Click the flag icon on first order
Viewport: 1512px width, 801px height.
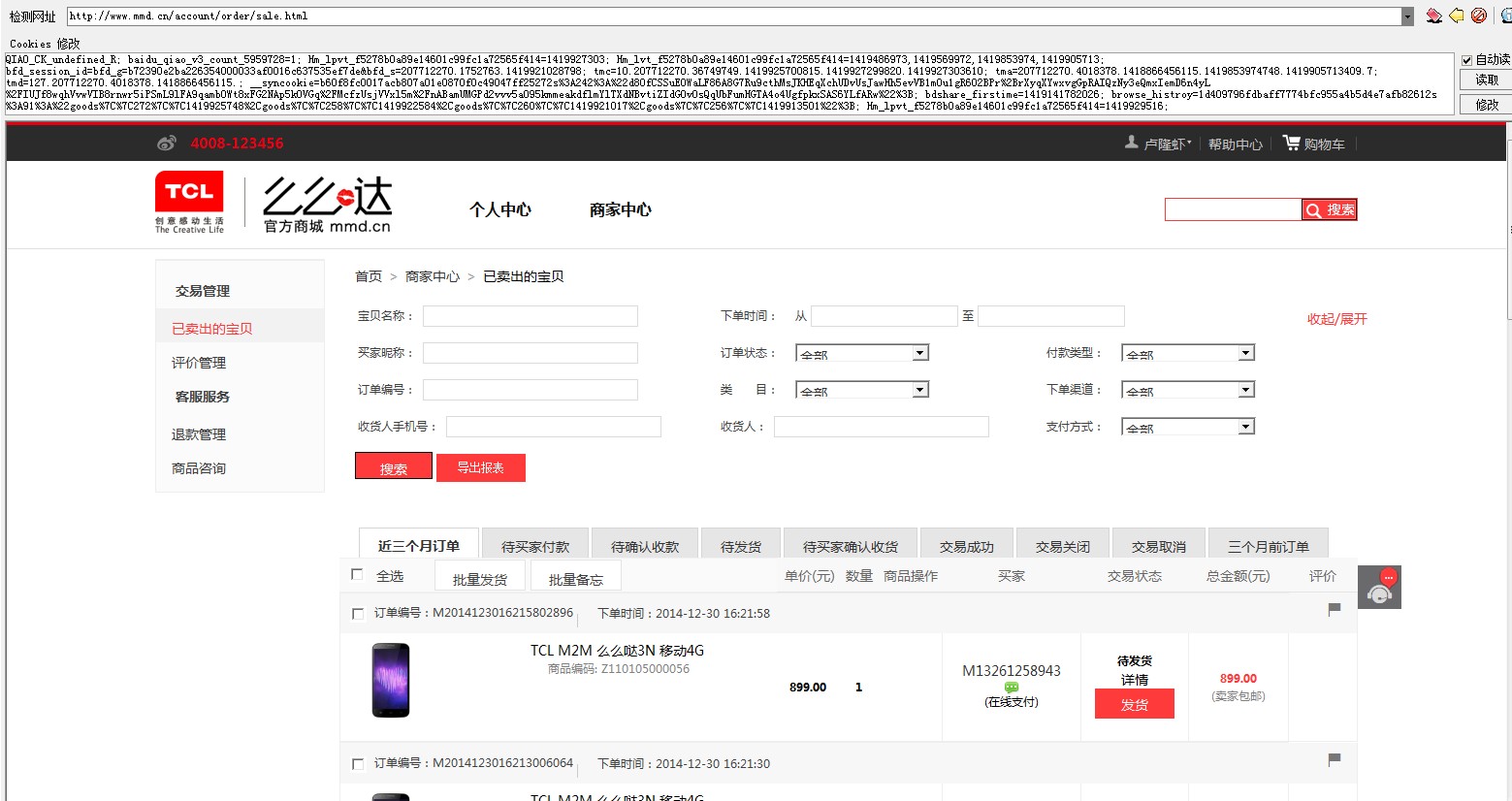click(1335, 609)
